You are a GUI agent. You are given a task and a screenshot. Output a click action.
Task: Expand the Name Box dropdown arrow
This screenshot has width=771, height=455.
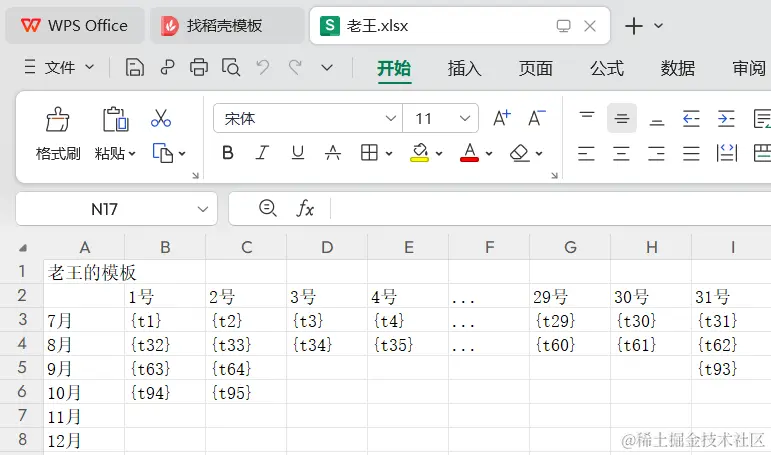tap(203, 209)
